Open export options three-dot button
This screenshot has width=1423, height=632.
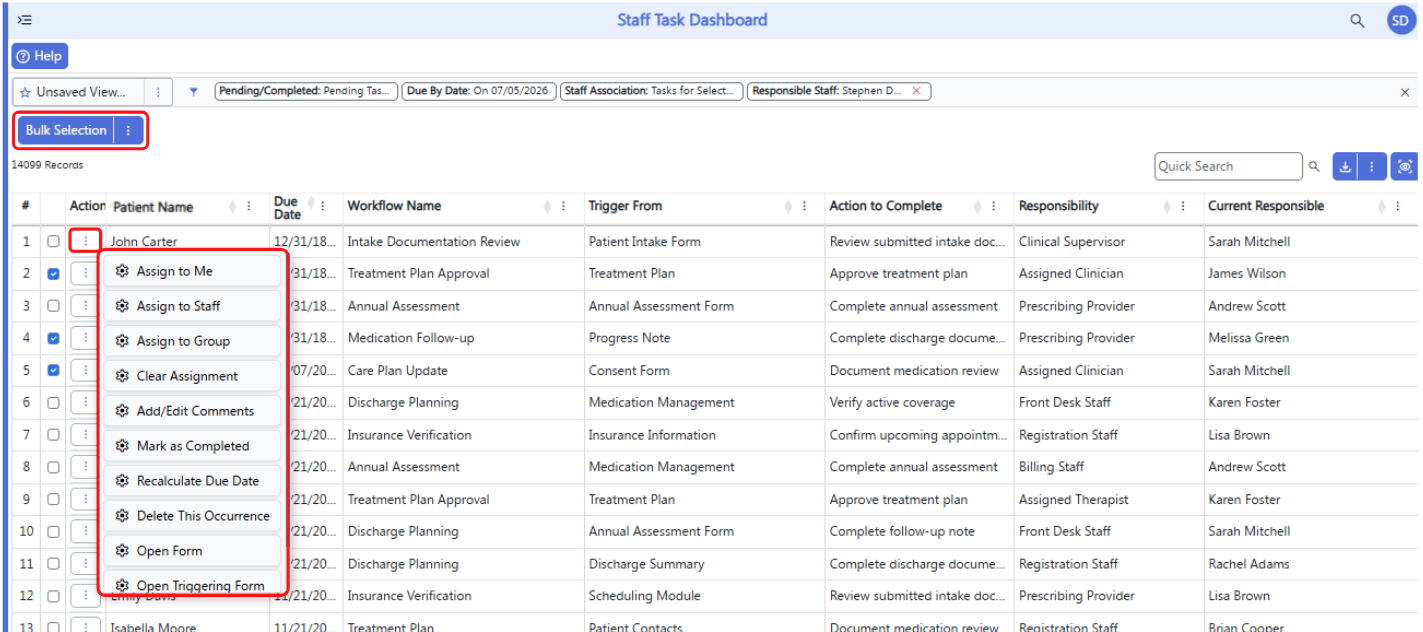click(1372, 167)
